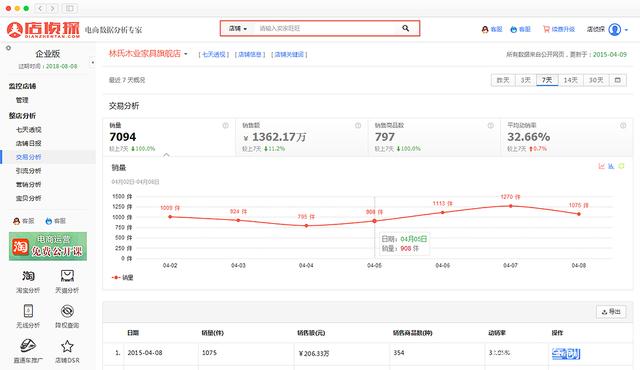This screenshot has height=370, width=640.
Task: Open 直通车推广 train icon
Action: coord(28,346)
